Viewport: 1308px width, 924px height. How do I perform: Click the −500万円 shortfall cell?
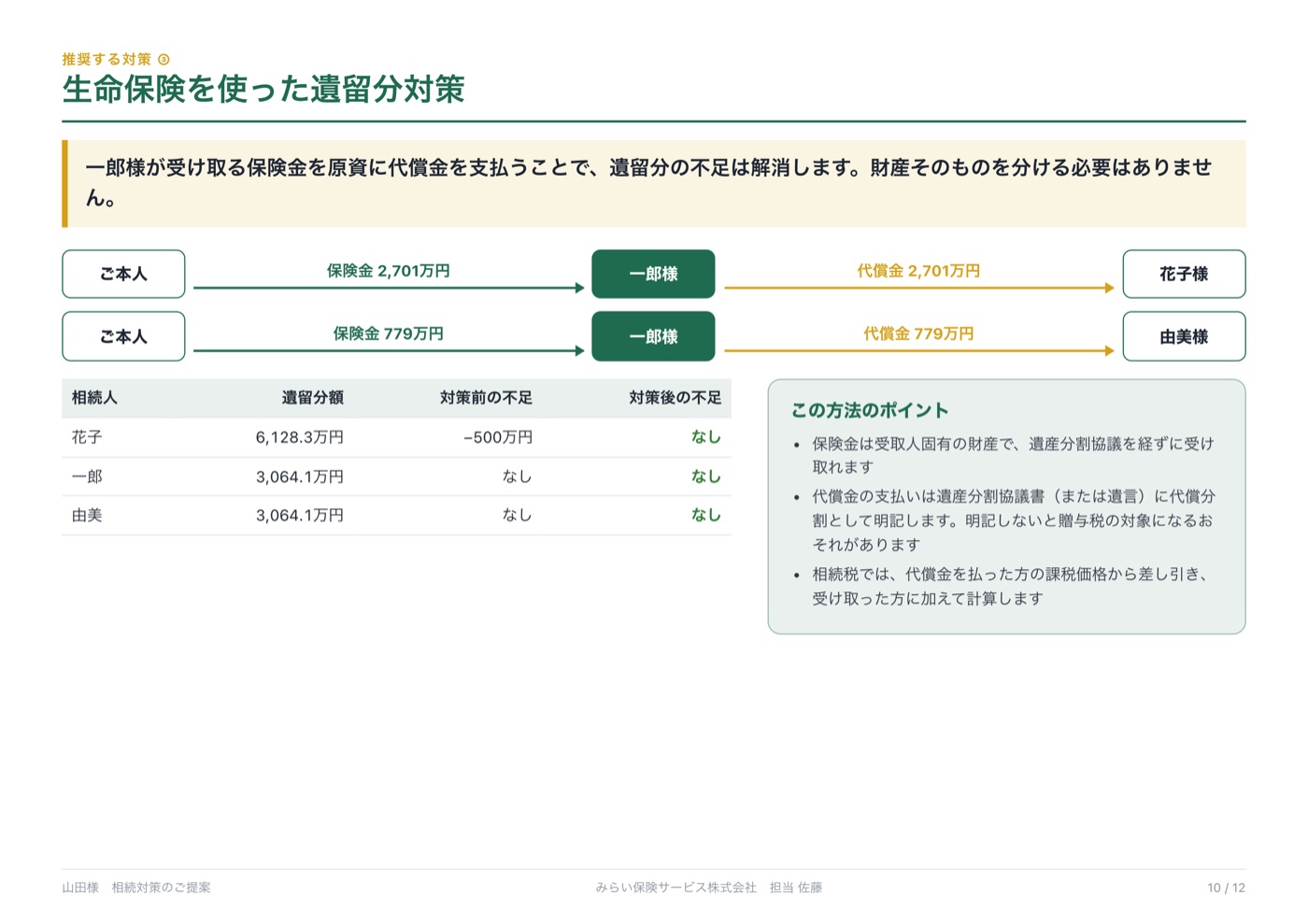498,437
